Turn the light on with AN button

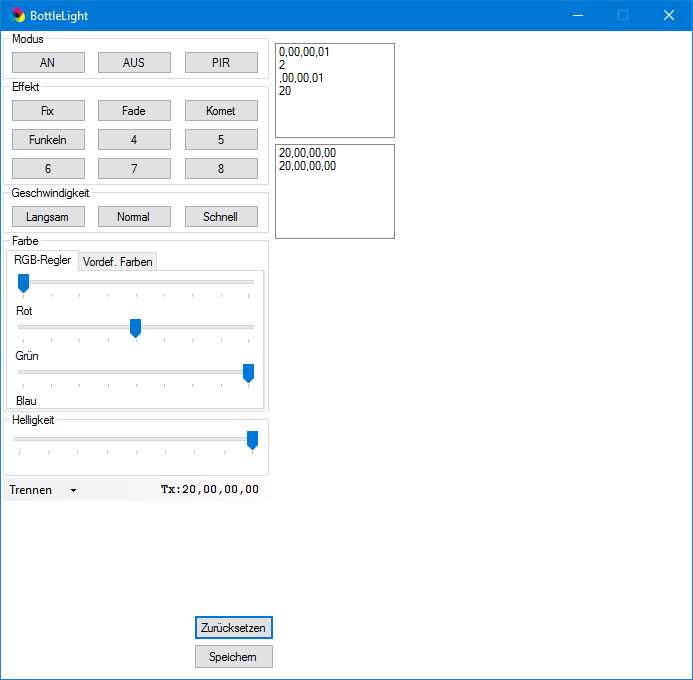[x=48, y=62]
